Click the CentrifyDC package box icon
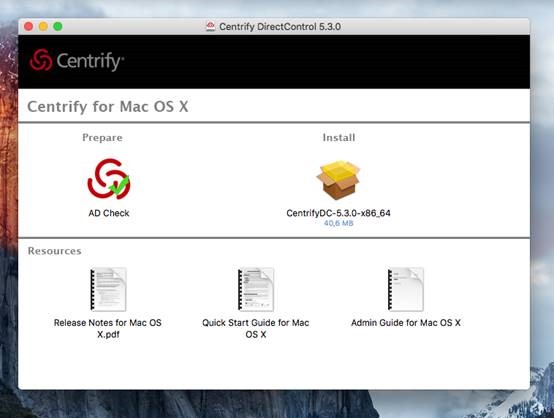Screen dimensions: 554x418 point(338,180)
